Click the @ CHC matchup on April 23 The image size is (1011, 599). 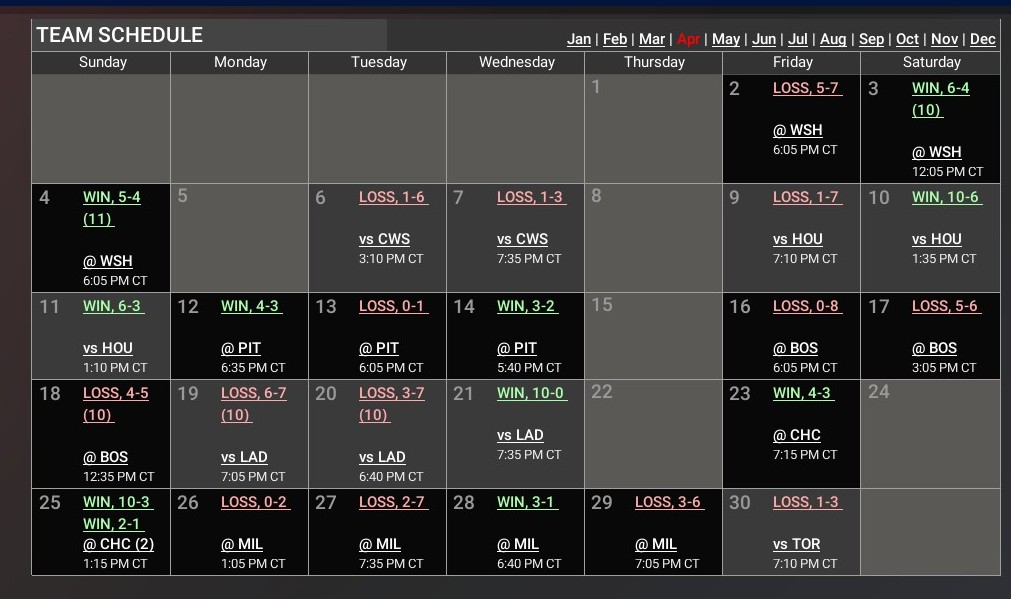(x=796, y=435)
